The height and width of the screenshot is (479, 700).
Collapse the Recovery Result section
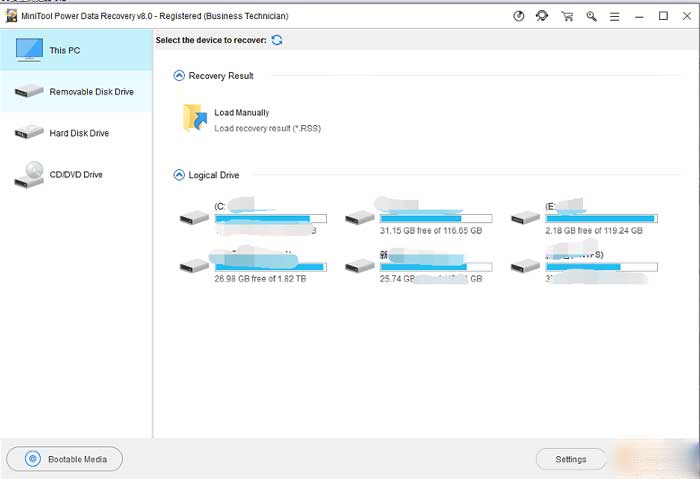[179, 75]
